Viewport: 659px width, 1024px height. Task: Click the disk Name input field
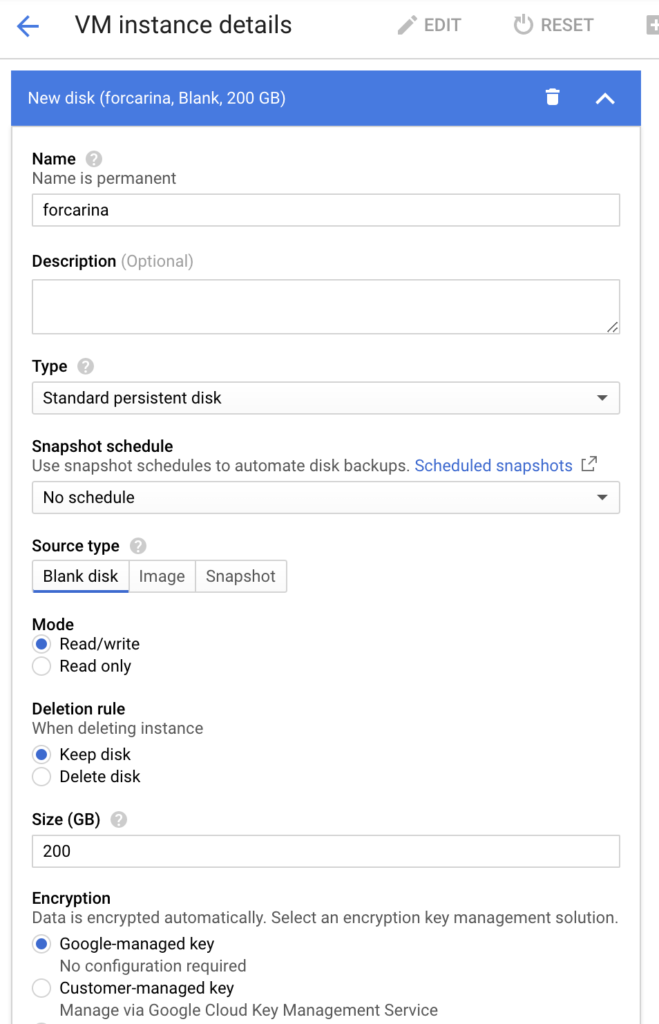click(325, 210)
